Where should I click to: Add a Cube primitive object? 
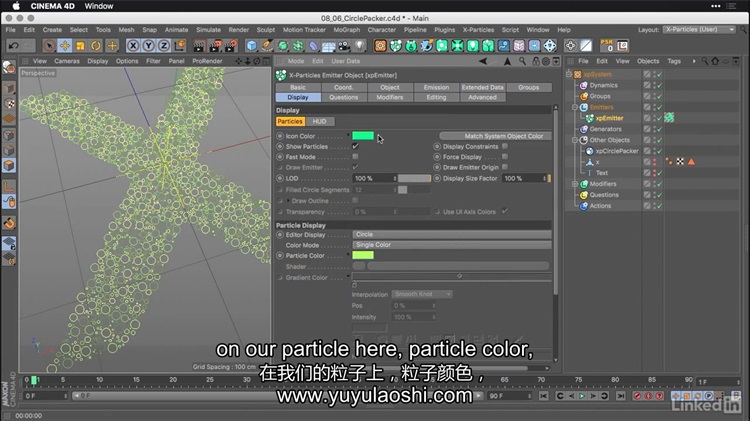tap(252, 46)
